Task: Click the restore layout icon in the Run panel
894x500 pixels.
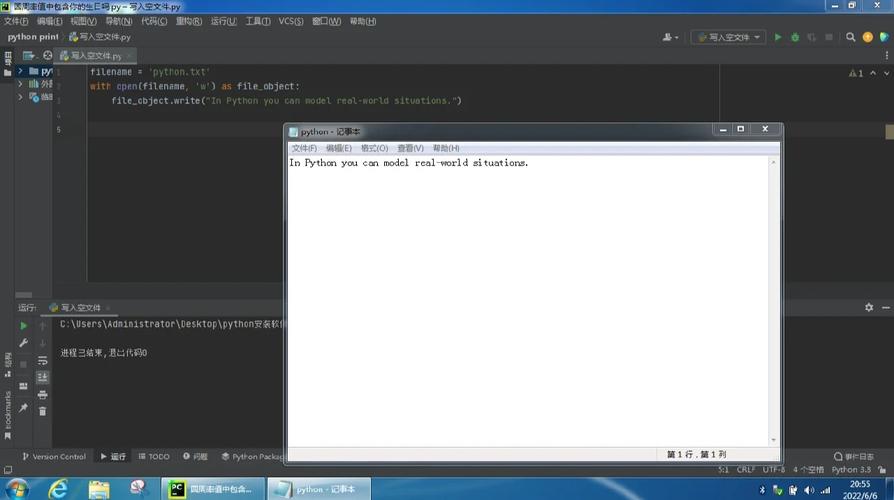Action: (x=23, y=386)
